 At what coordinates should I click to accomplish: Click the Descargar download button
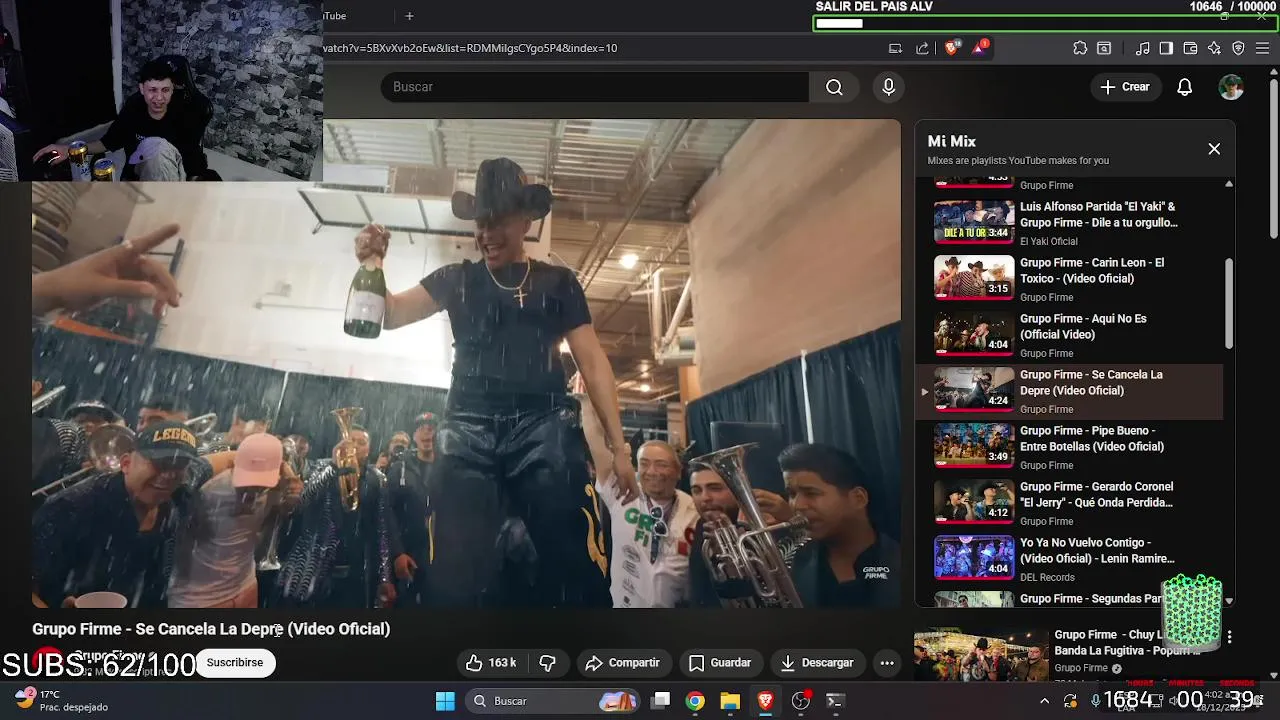point(817,662)
